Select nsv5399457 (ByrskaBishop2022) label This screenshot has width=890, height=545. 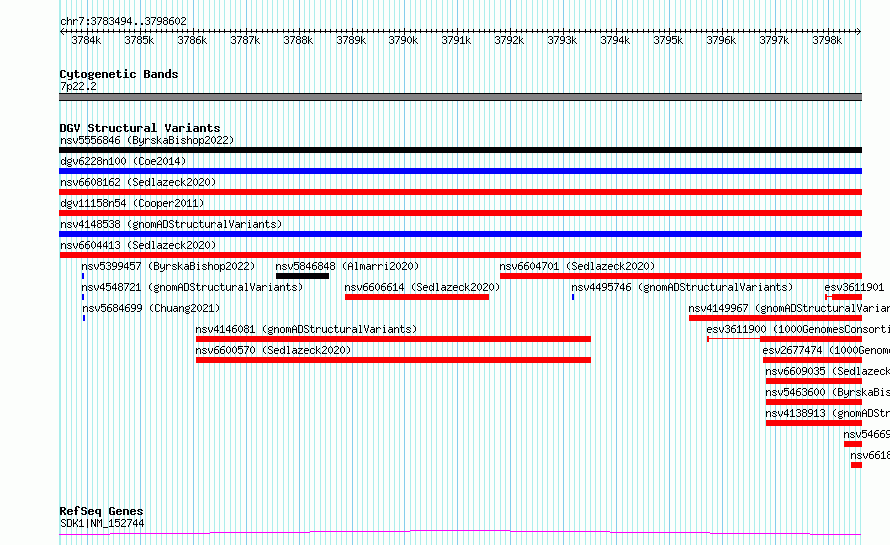(x=168, y=266)
